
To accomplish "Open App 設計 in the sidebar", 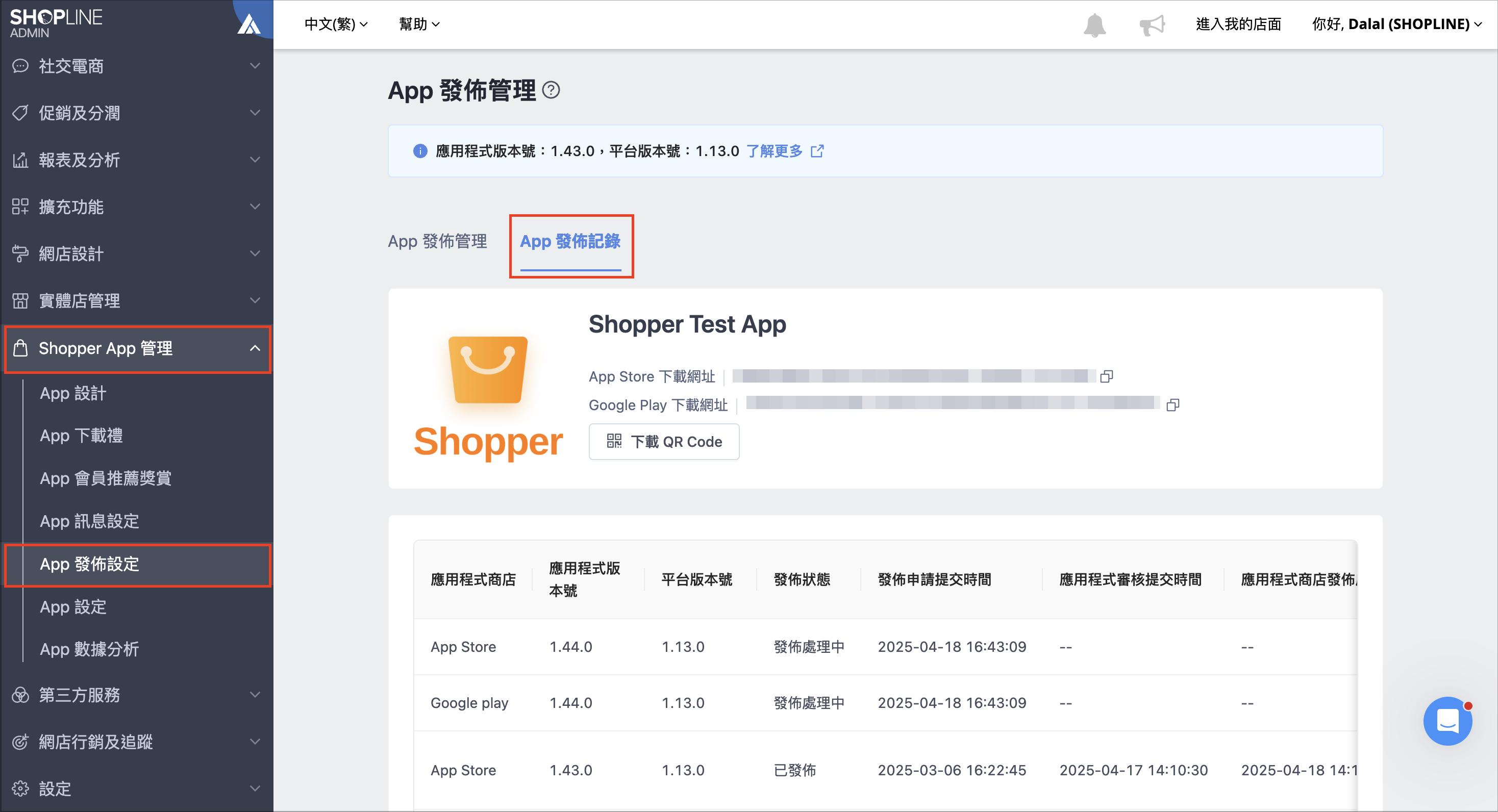I will pos(73,393).
